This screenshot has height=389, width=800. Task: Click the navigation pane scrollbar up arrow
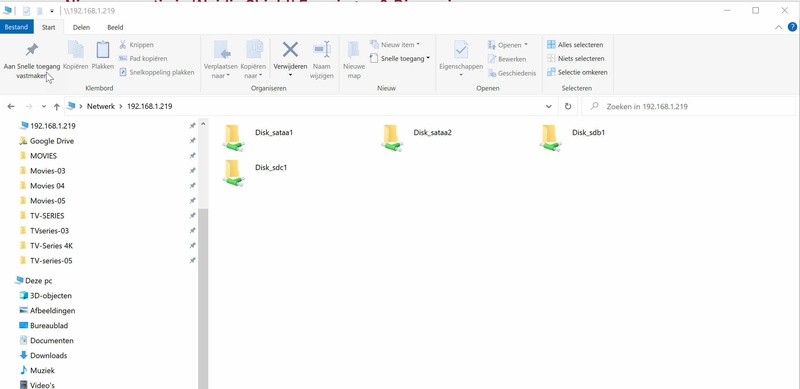(203, 124)
